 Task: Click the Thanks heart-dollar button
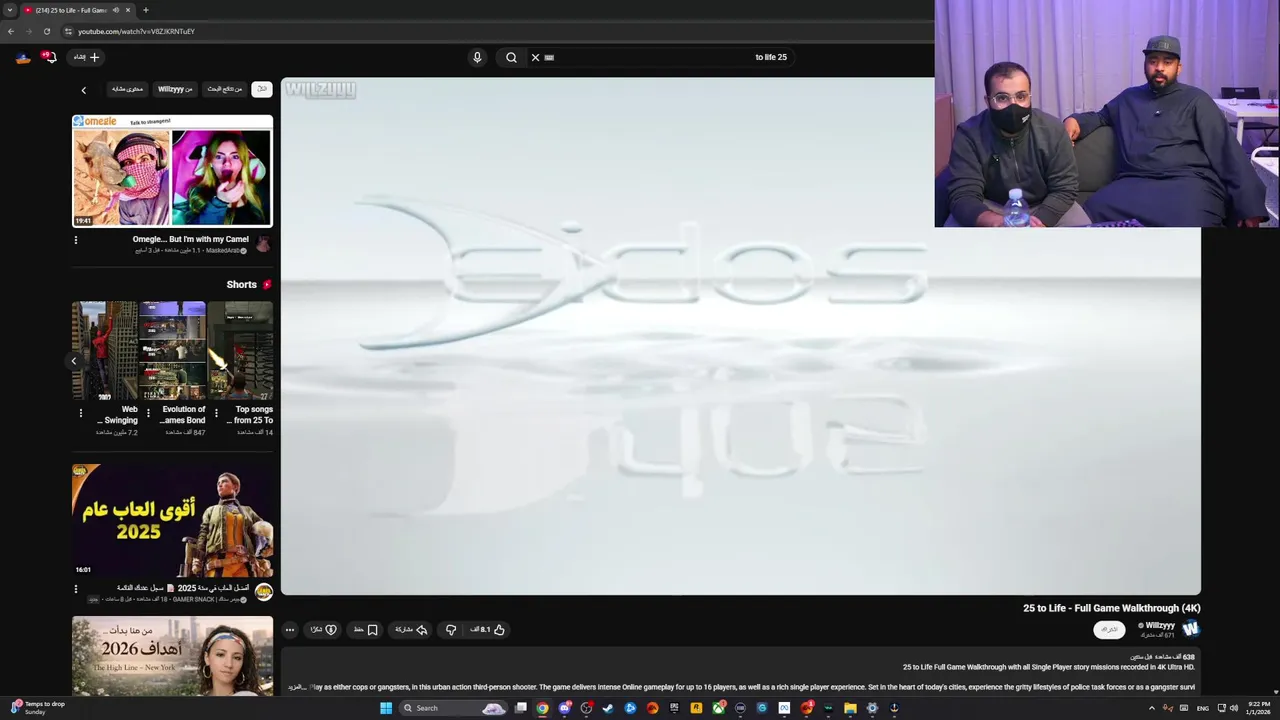tap(323, 629)
